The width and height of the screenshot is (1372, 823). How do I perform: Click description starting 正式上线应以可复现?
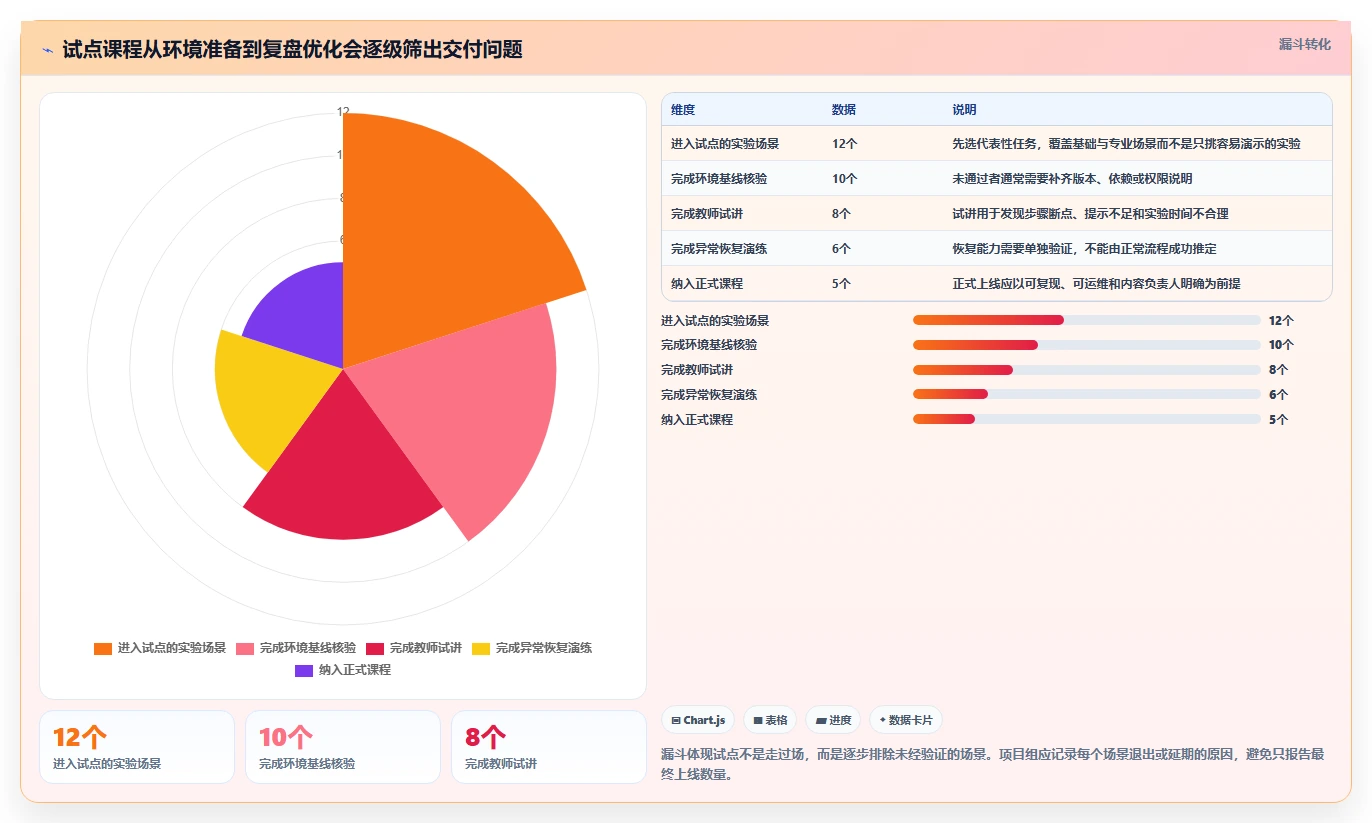coord(1097,284)
